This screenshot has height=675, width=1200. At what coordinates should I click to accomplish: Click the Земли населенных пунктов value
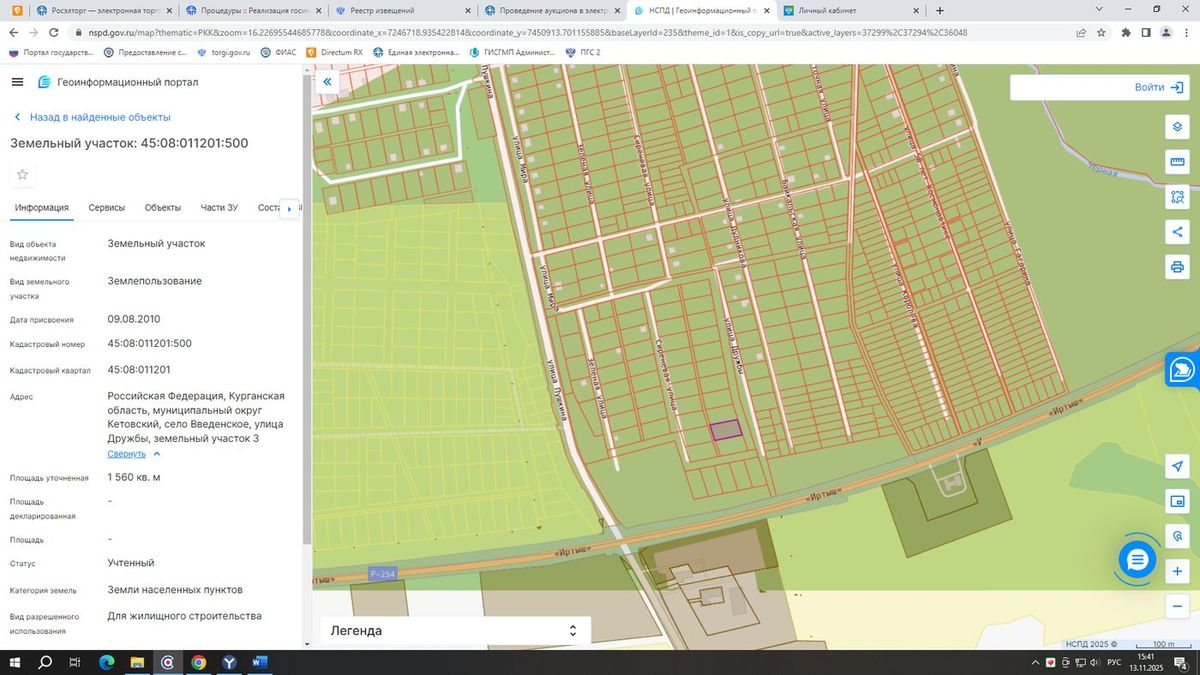tap(175, 589)
